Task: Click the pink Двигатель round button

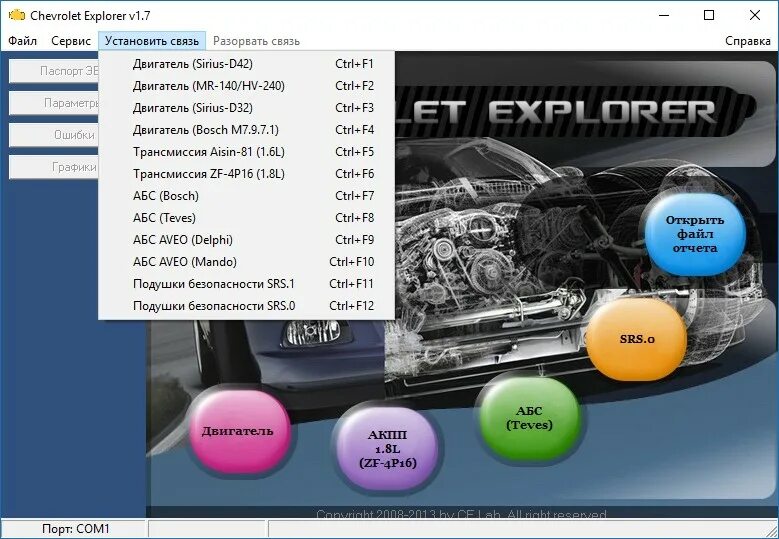Action: click(x=238, y=431)
